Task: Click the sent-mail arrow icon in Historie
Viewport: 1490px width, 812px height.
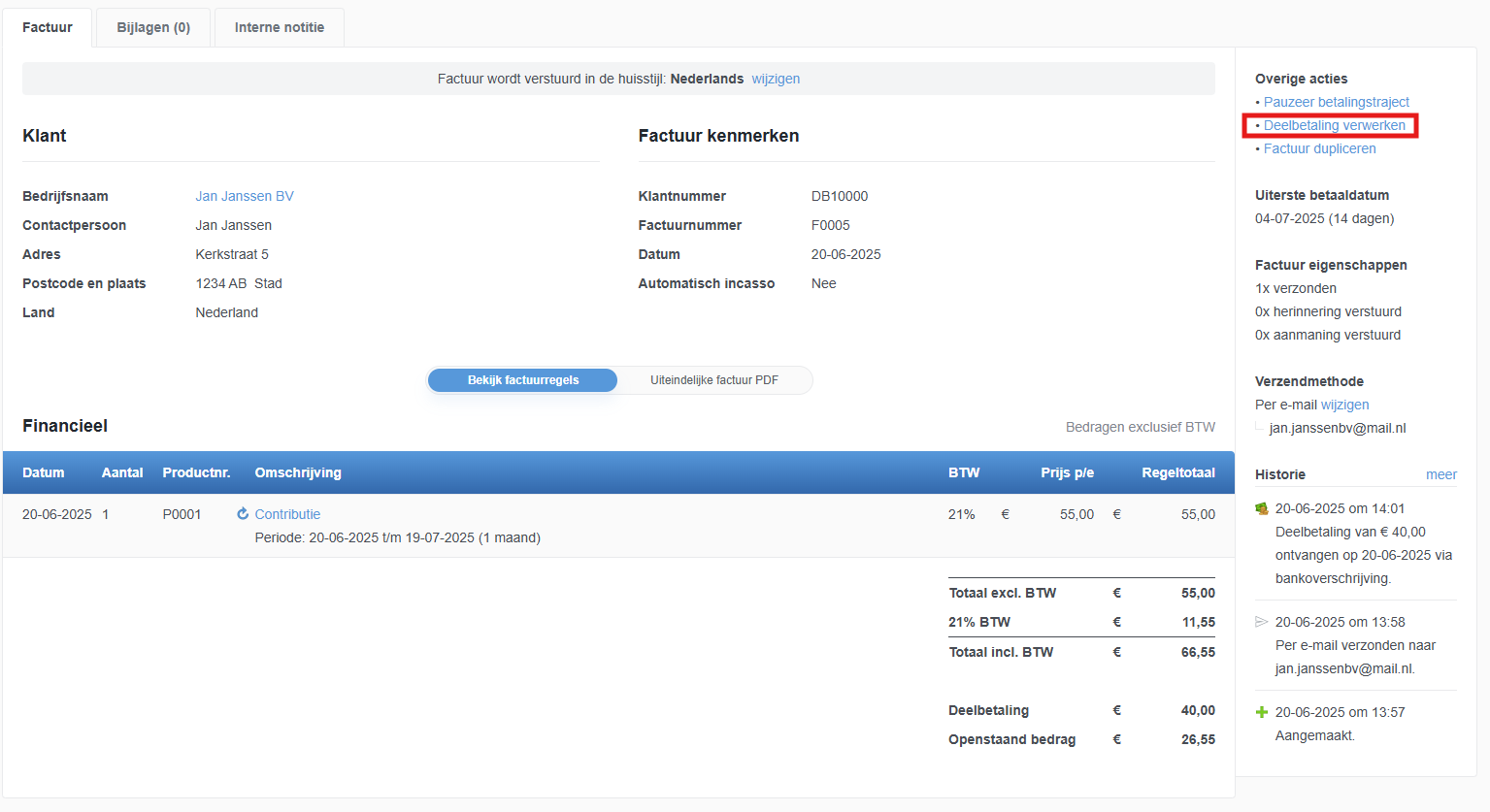Action: [x=1262, y=622]
